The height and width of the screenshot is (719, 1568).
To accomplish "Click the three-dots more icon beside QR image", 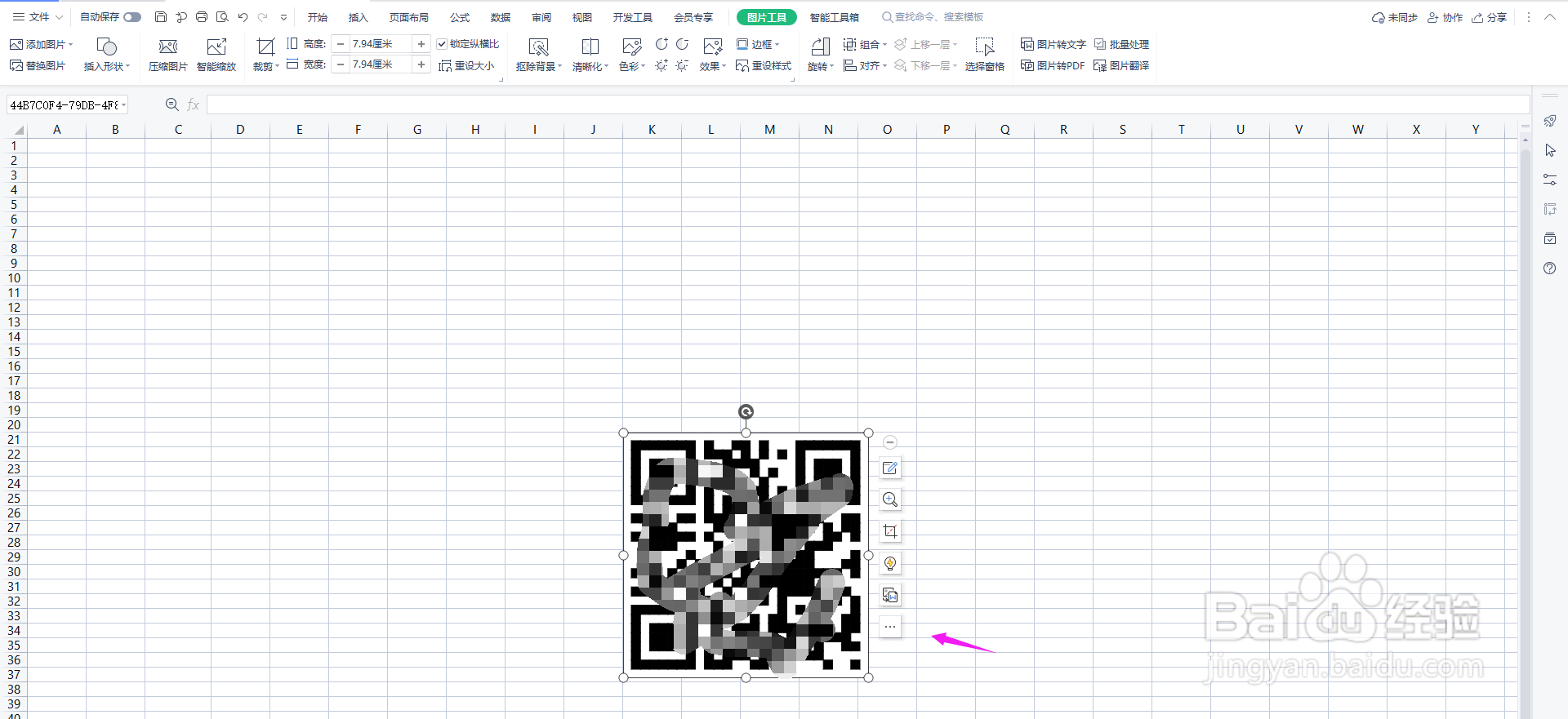I will click(890, 627).
